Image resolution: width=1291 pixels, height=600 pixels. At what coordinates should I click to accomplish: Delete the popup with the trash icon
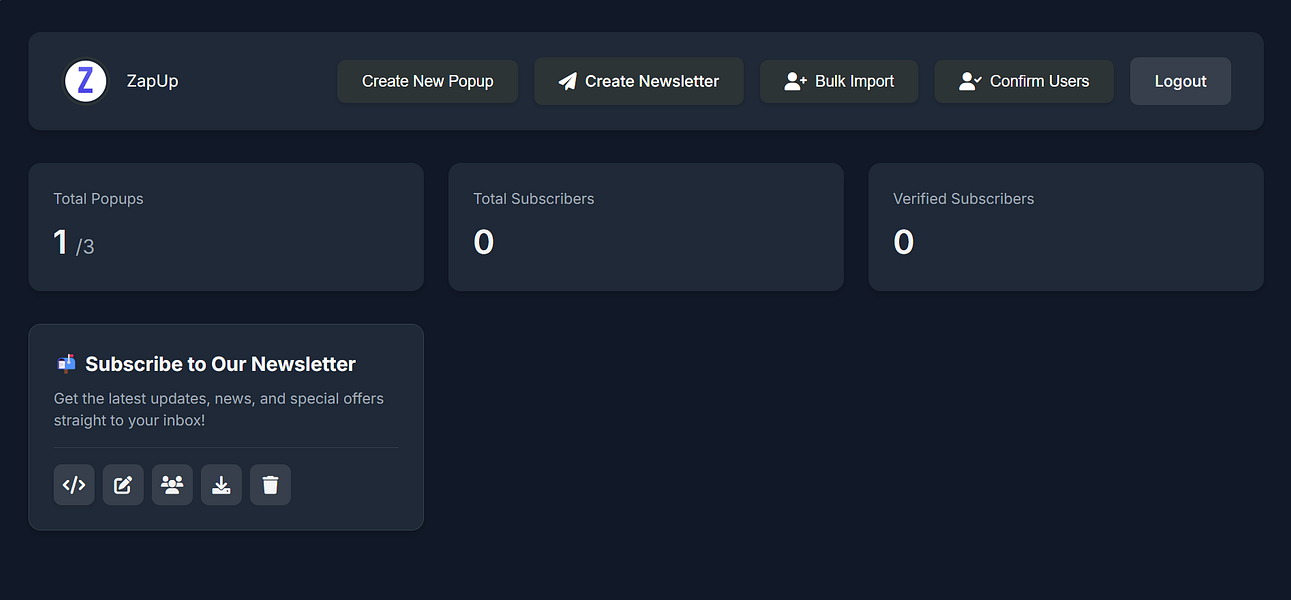click(x=270, y=485)
